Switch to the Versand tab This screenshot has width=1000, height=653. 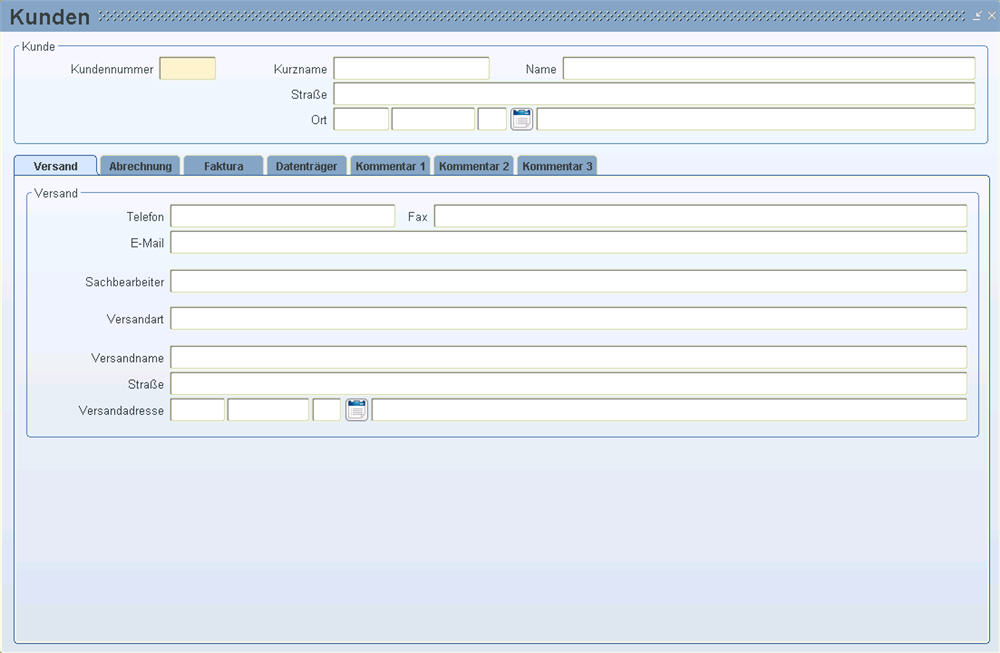tap(55, 166)
